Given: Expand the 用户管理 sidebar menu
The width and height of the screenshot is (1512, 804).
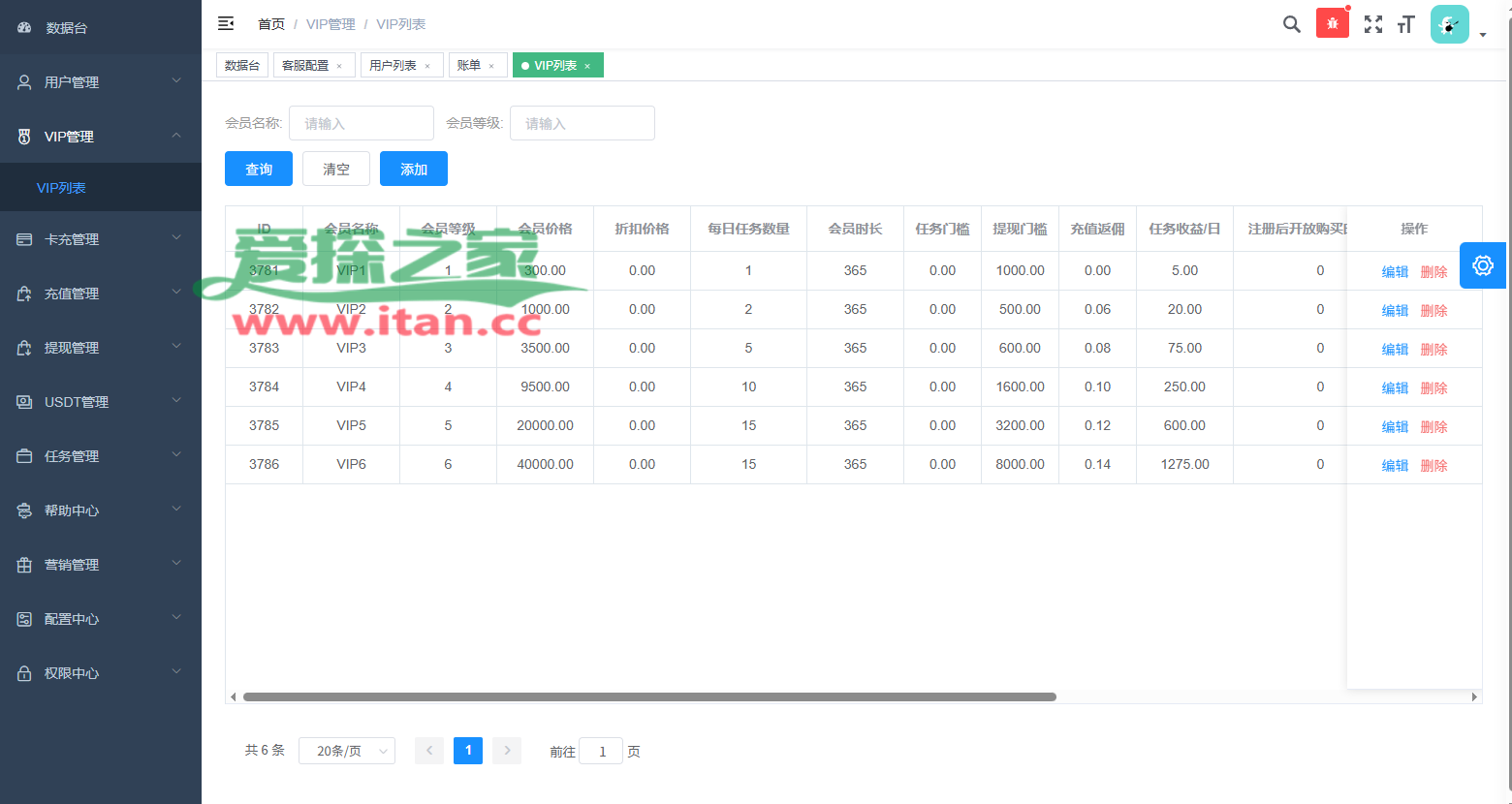Looking at the screenshot, I should [101, 82].
